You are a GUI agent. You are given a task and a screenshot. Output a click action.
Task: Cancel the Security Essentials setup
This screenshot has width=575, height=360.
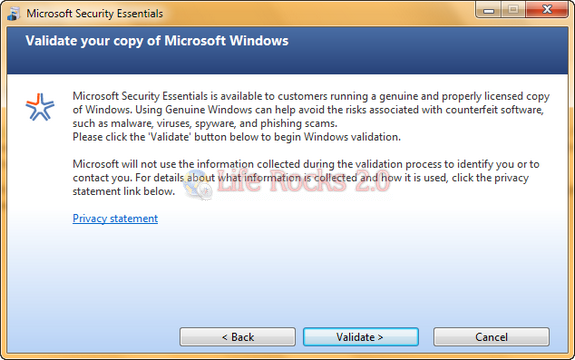tap(491, 337)
